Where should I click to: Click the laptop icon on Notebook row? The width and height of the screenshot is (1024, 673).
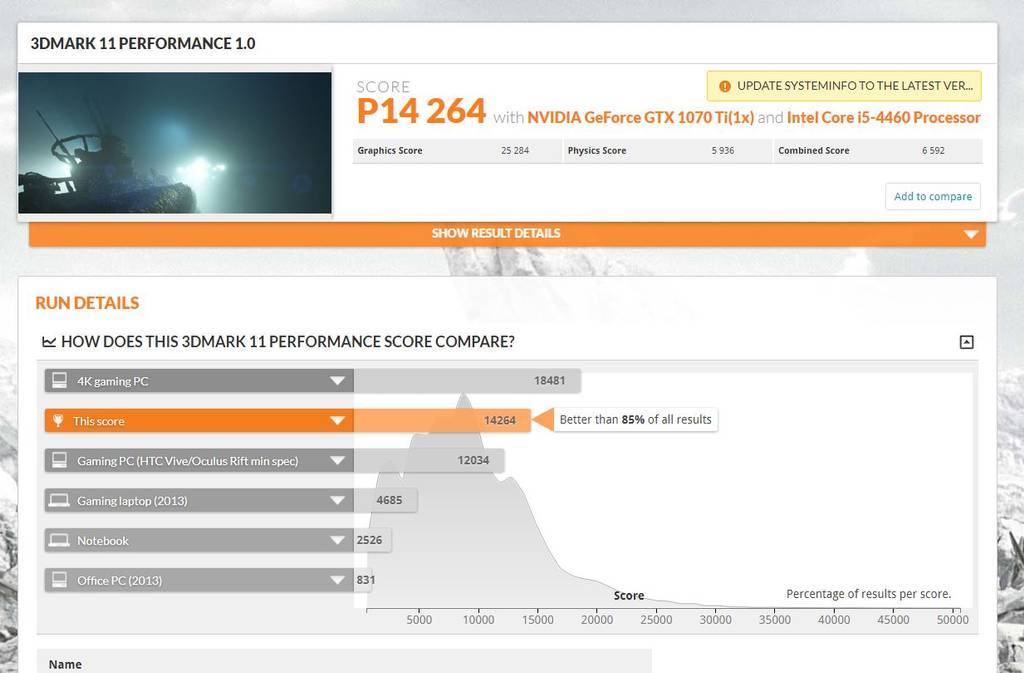click(59, 540)
